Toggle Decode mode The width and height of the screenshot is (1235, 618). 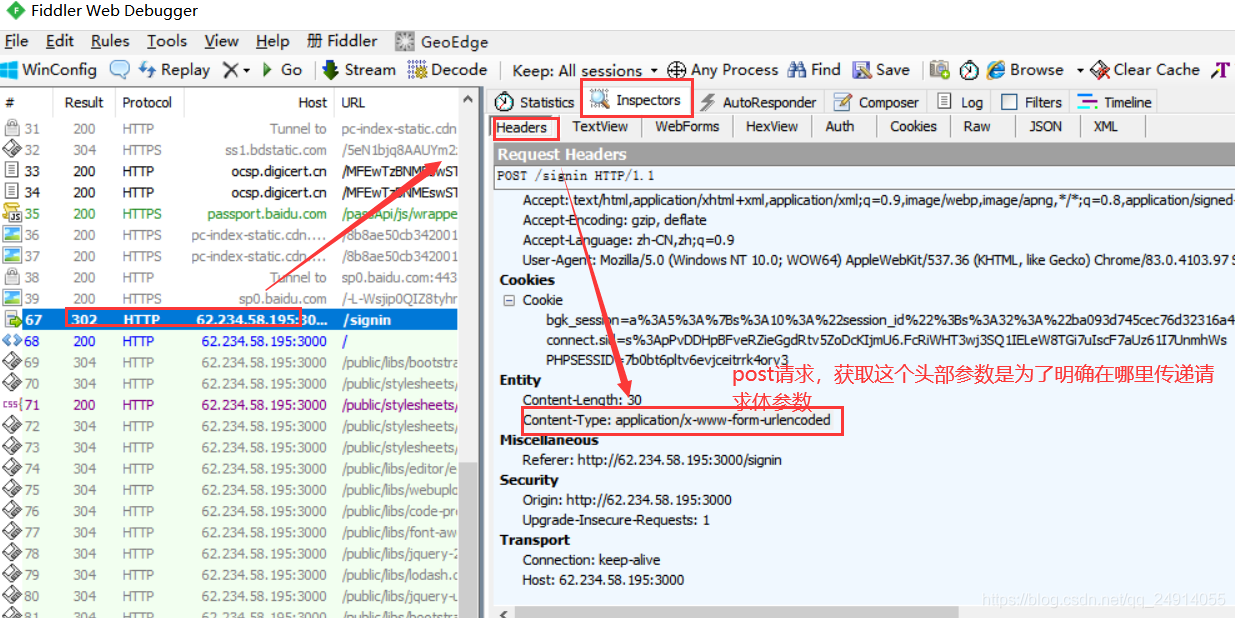[x=446, y=70]
